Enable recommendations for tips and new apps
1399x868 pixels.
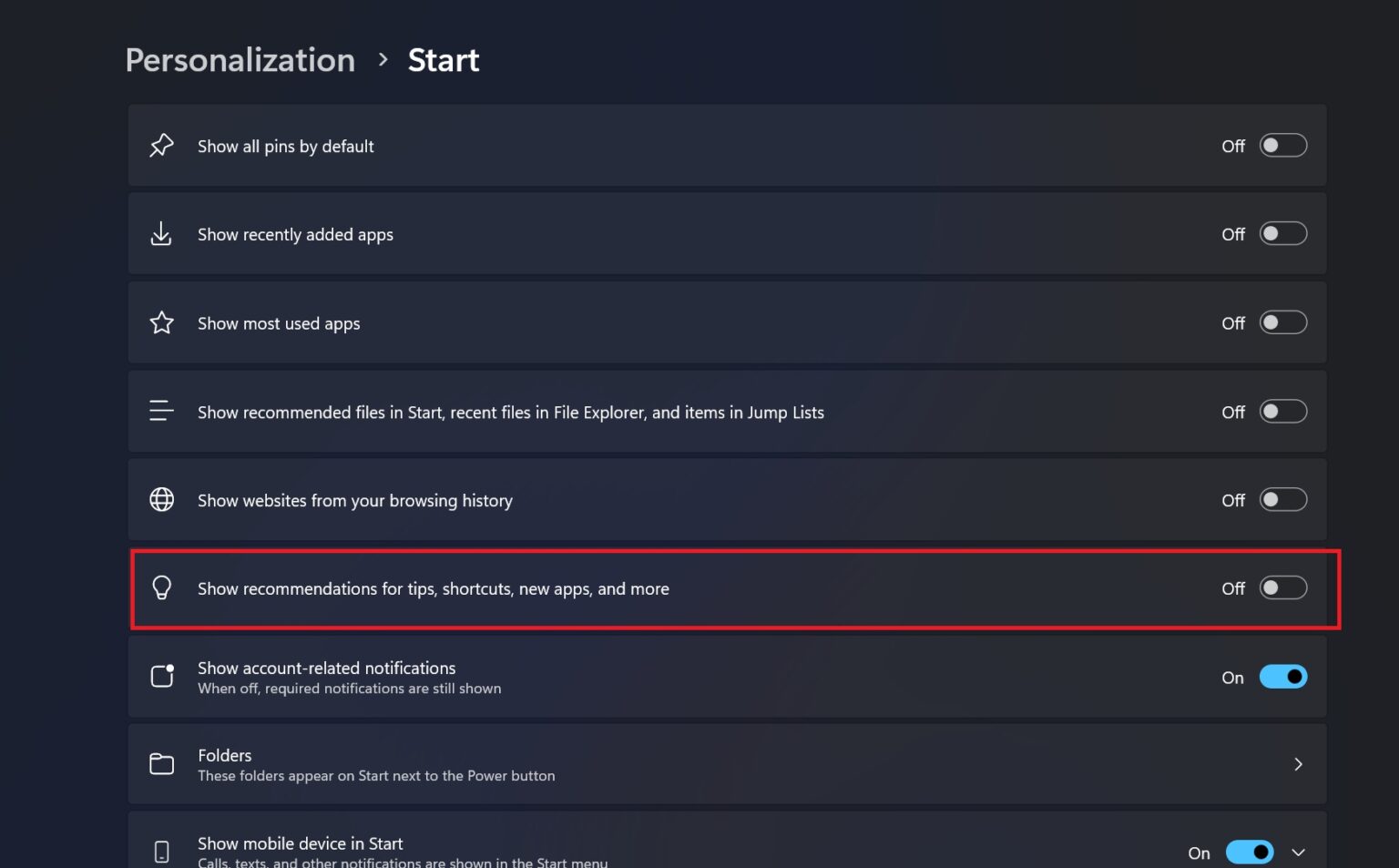(1283, 588)
